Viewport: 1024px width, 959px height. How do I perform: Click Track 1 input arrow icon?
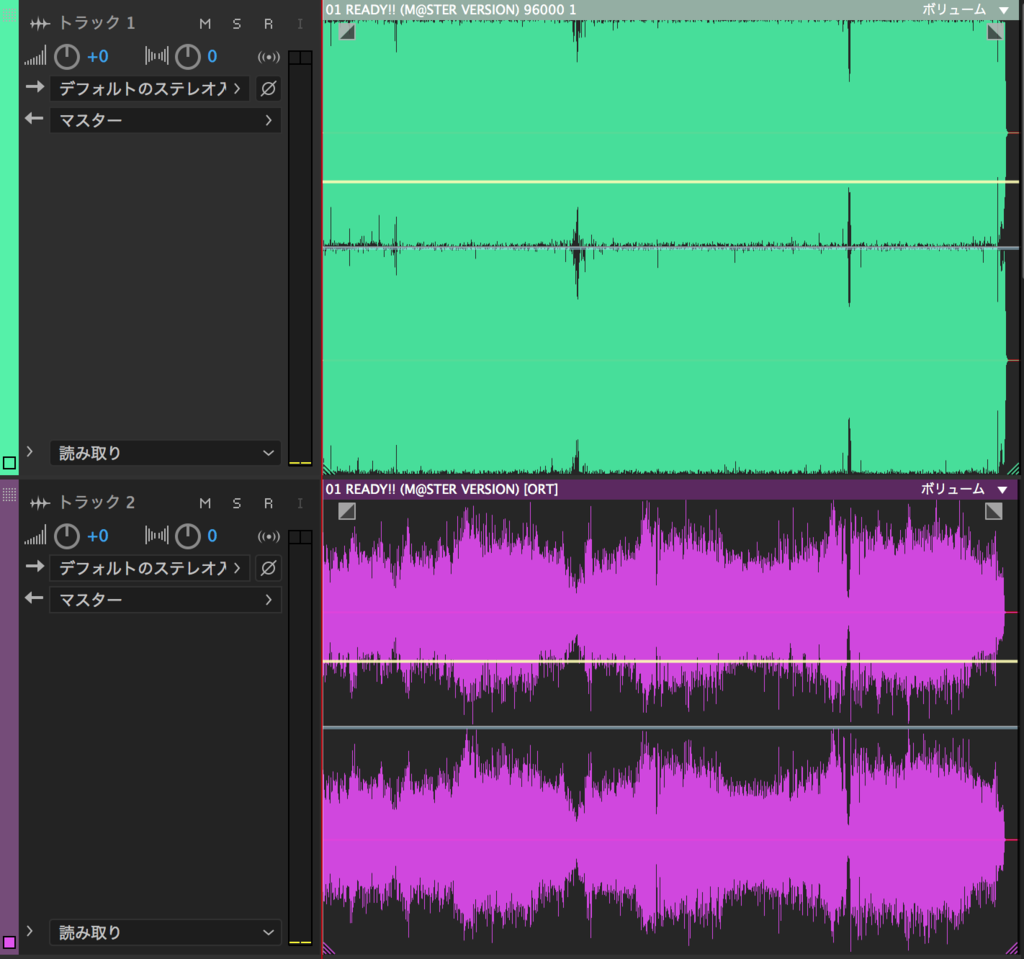tap(35, 87)
